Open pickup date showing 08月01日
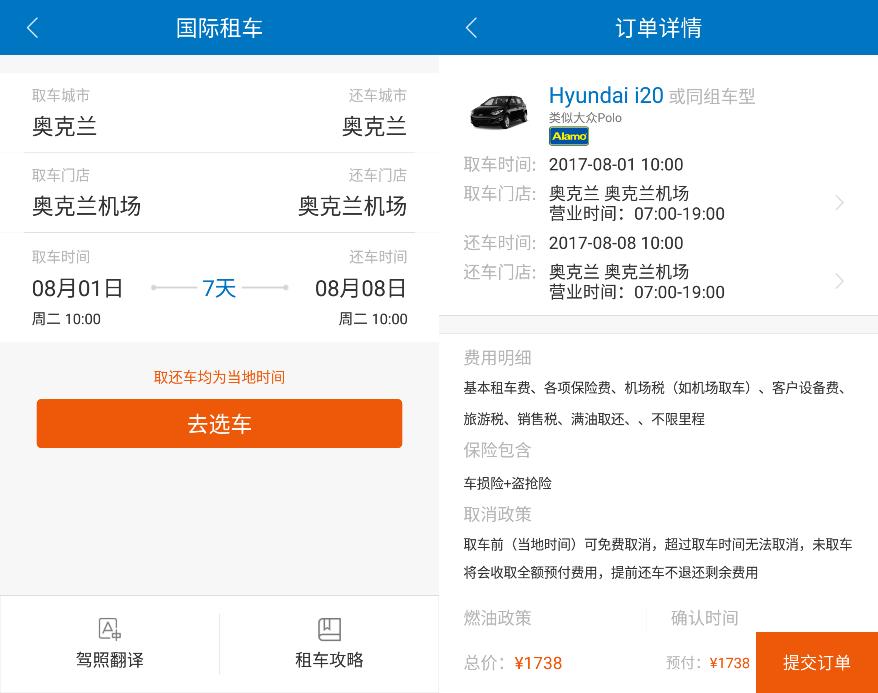Viewport: 878px width, 693px height. [x=77, y=289]
